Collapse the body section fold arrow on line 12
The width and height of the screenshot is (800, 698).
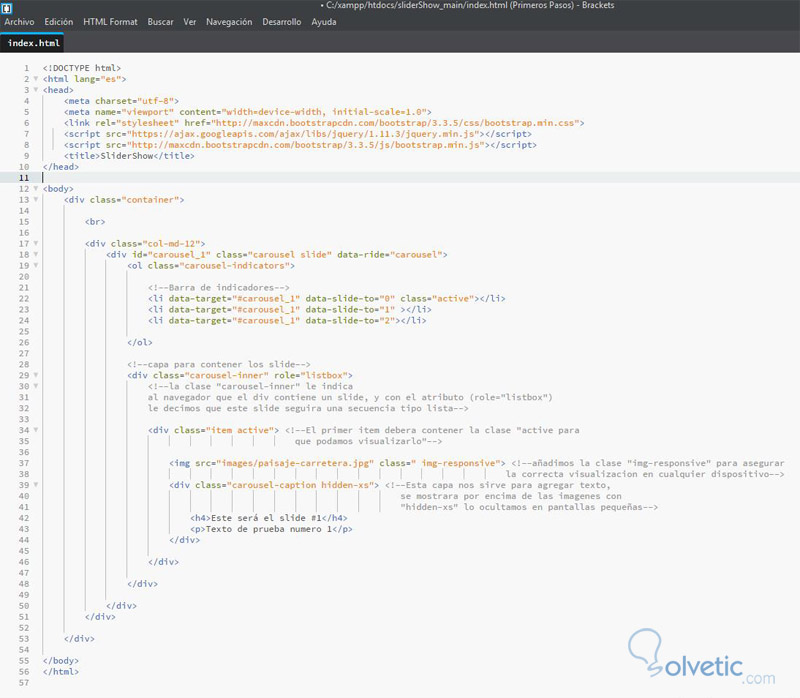pyautogui.click(x=34, y=189)
